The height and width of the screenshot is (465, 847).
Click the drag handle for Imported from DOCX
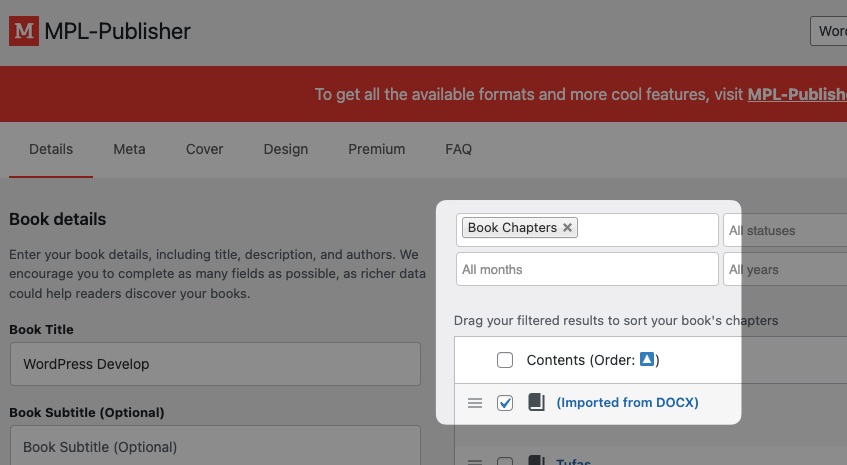point(475,403)
